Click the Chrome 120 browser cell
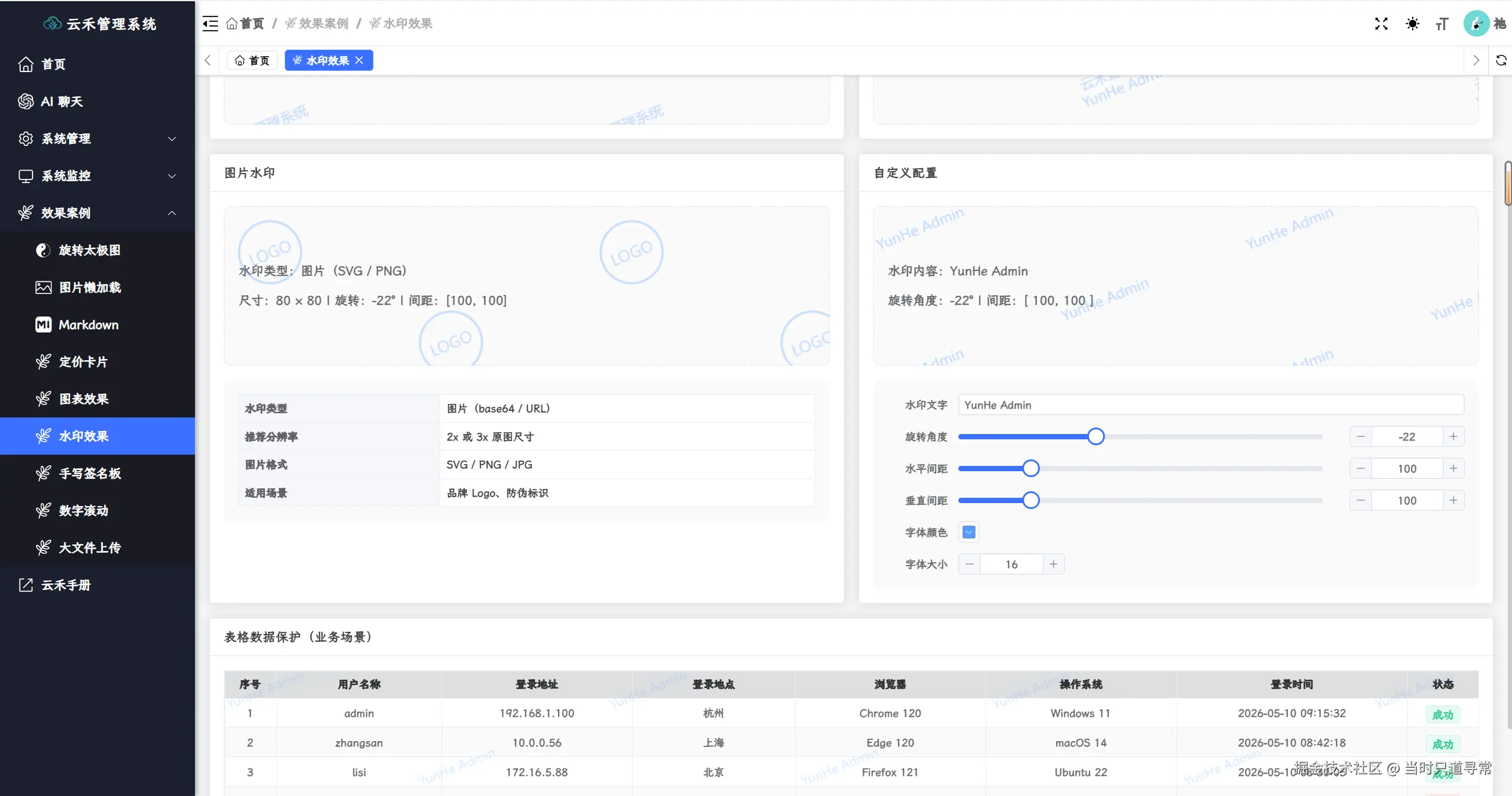The image size is (1512, 796). coord(890,713)
